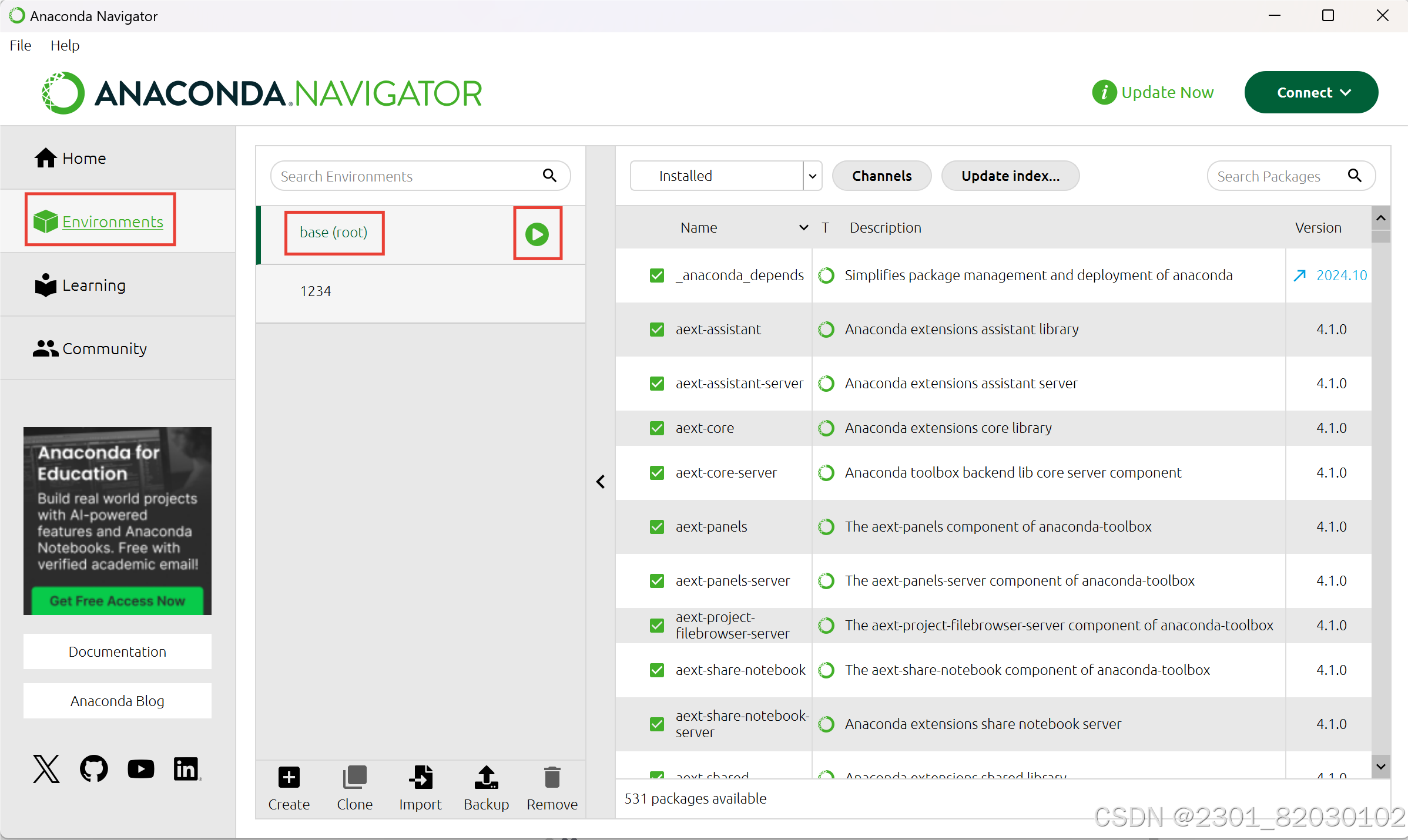Screen dimensions: 1408x840
Task: Uncheck the aext-panels-server package checkbox
Action: click(x=657, y=580)
